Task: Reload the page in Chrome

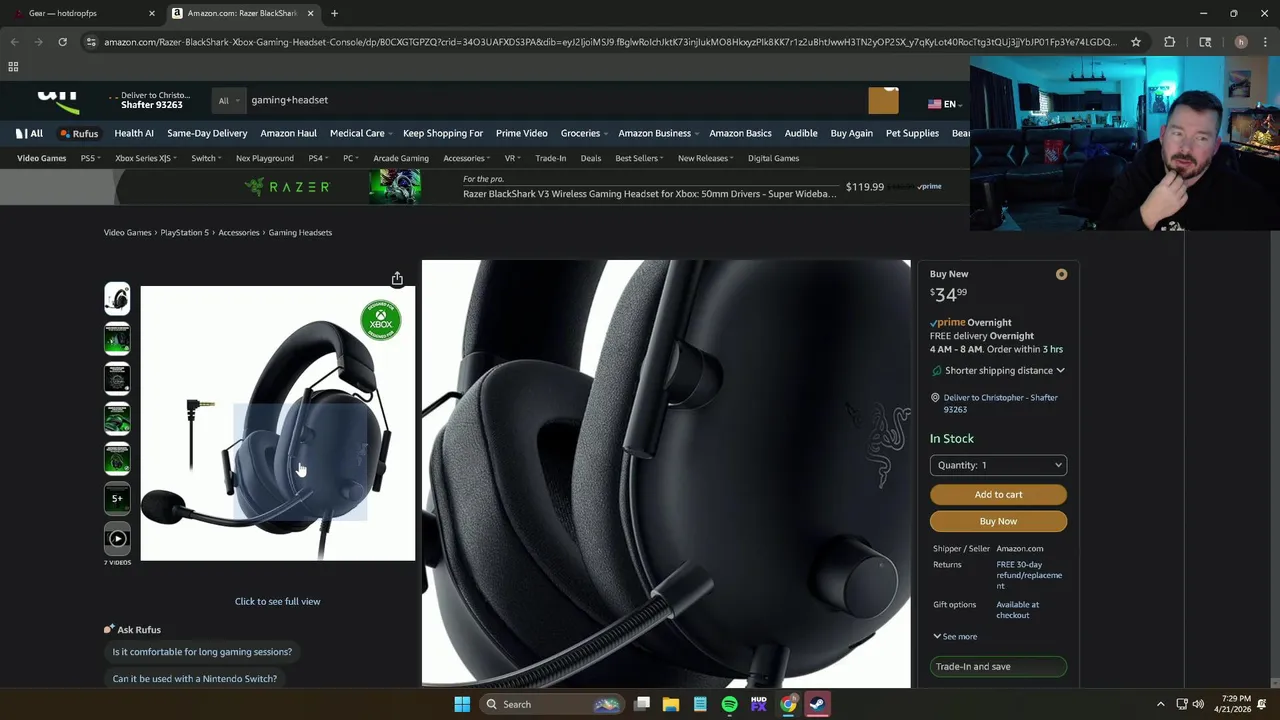Action: 62,42
